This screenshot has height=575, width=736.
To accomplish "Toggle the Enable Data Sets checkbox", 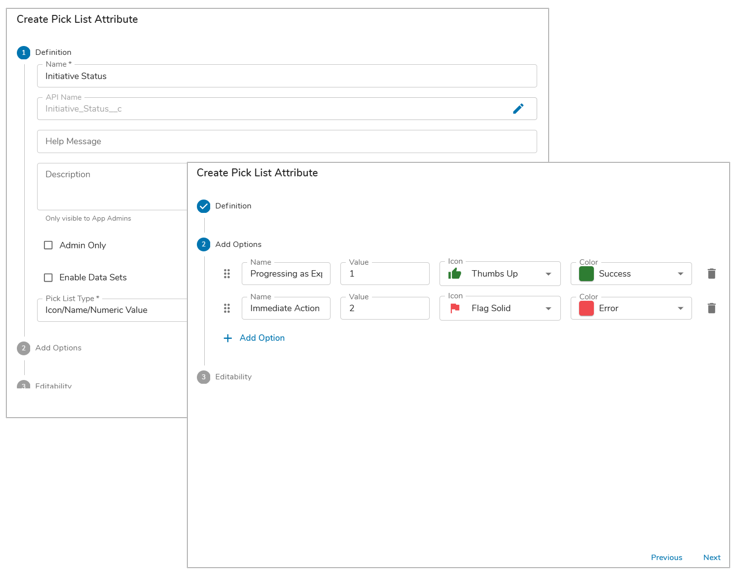I will [x=48, y=278].
